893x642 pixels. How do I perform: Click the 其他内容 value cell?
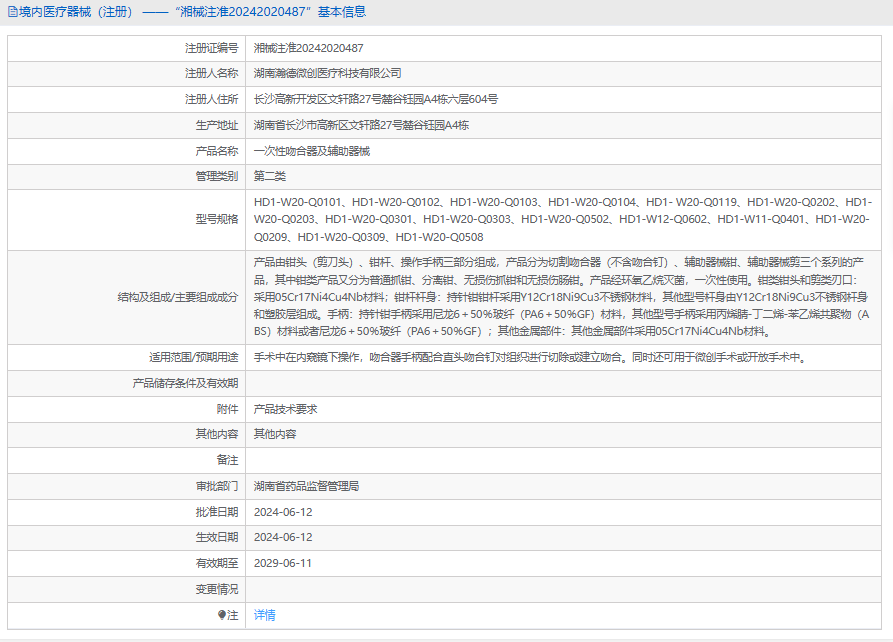(275, 434)
